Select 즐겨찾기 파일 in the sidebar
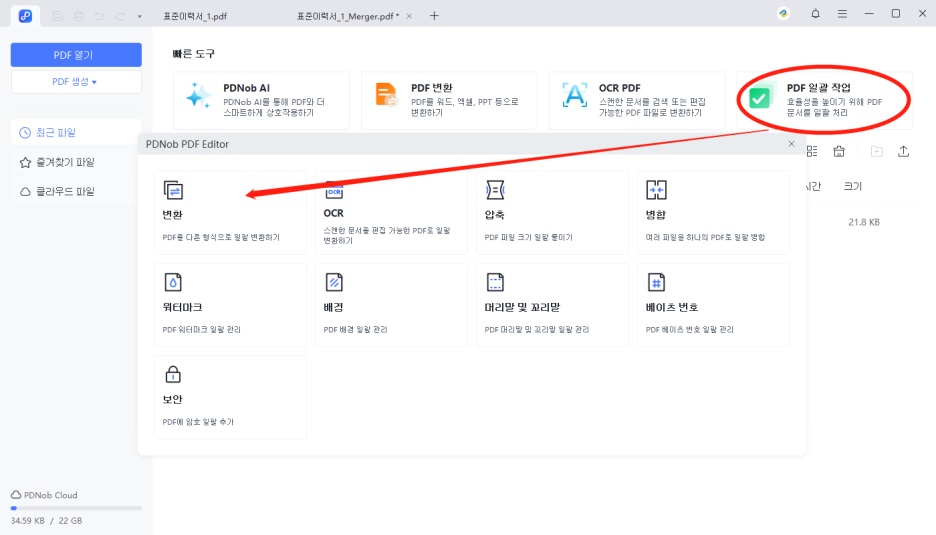Image resolution: width=936 pixels, height=535 pixels. pos(76,162)
